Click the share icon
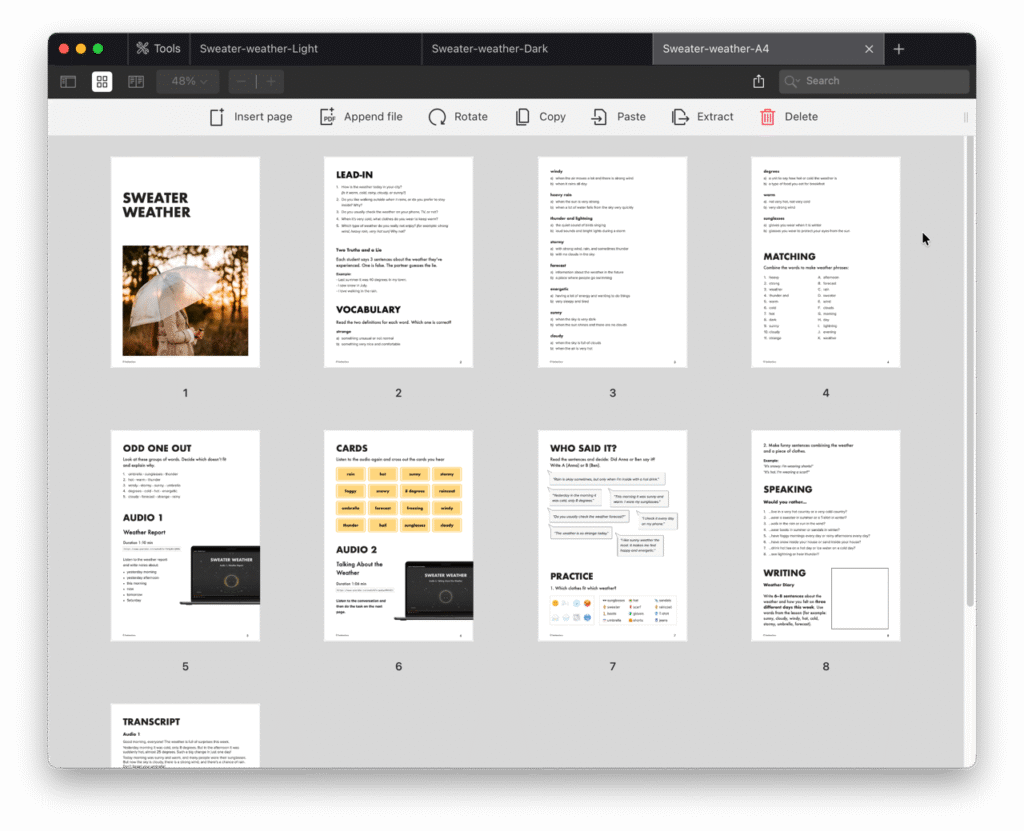 [758, 81]
